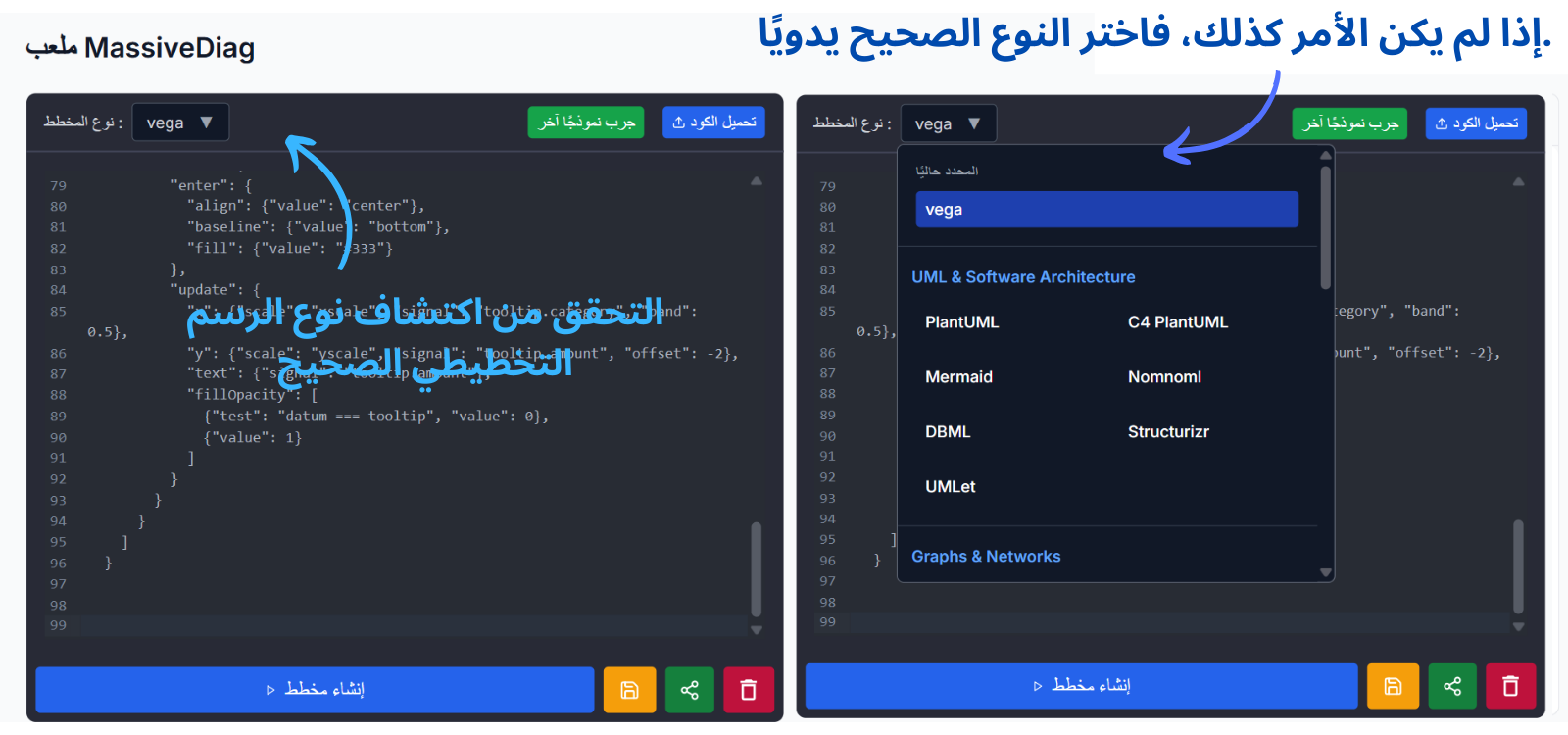Image resolution: width=1568 pixels, height=735 pixels.
Task: Click Graphs & Networks category heading
Action: click(x=986, y=557)
